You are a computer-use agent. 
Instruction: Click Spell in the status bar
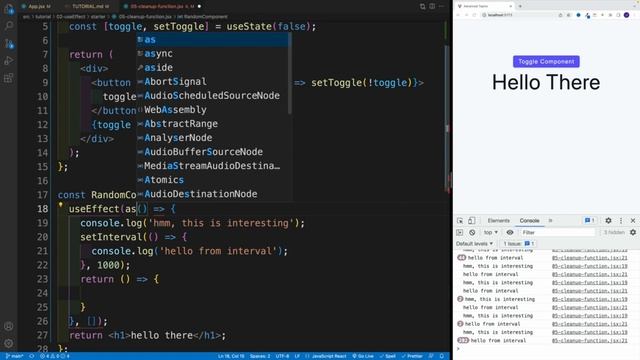[387, 356]
